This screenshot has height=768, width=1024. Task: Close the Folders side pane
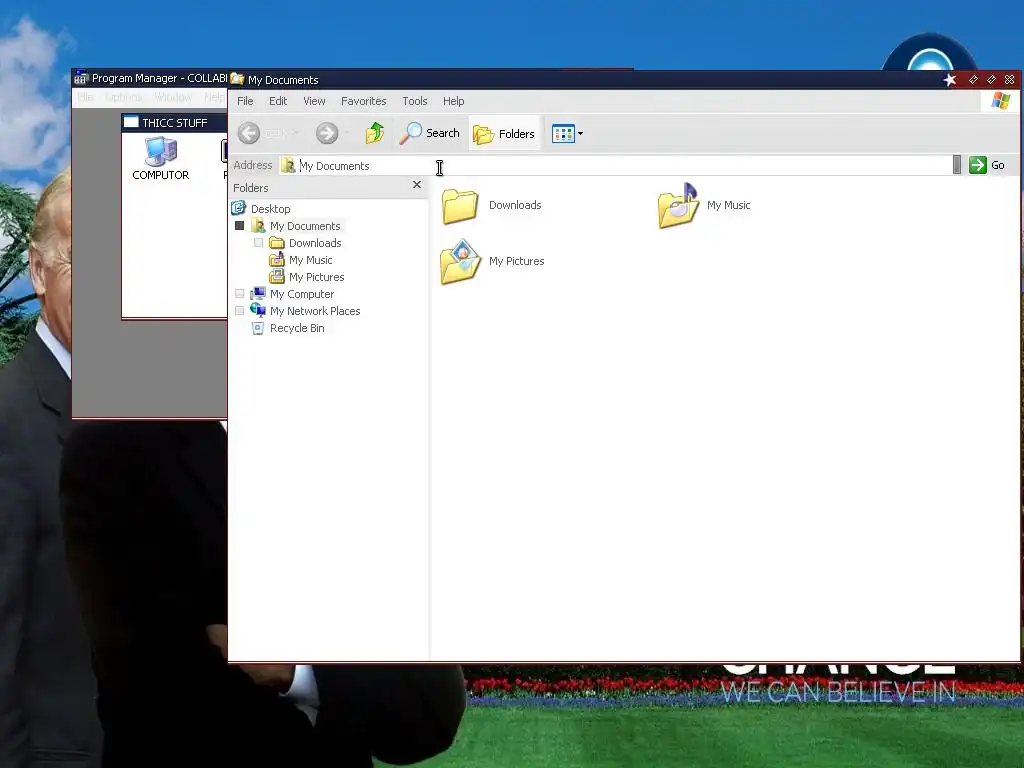[x=417, y=185]
